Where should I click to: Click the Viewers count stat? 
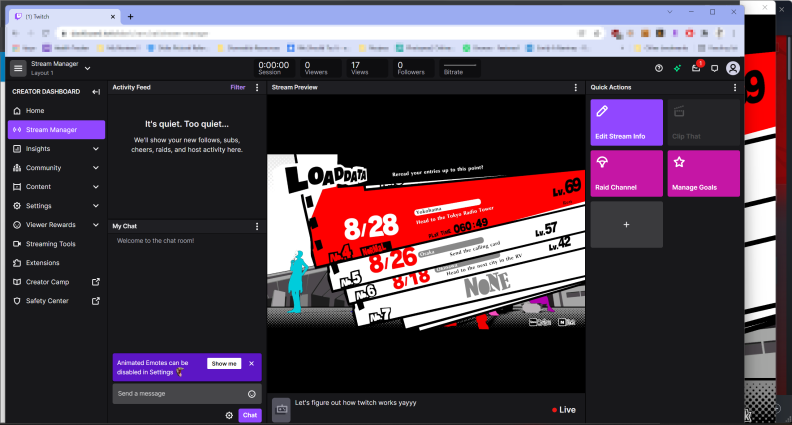click(x=320, y=68)
